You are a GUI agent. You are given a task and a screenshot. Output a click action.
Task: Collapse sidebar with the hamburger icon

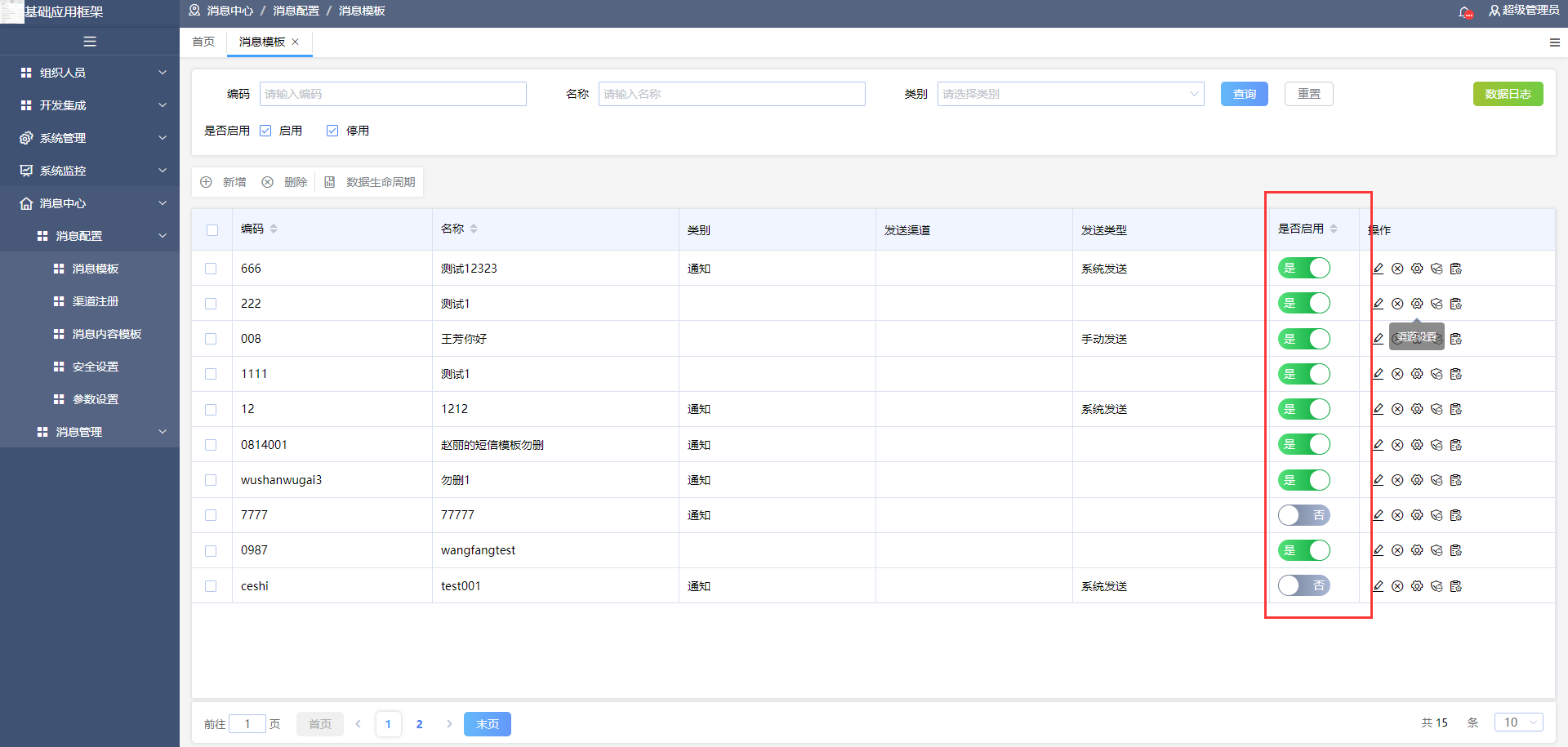pyautogui.click(x=90, y=42)
